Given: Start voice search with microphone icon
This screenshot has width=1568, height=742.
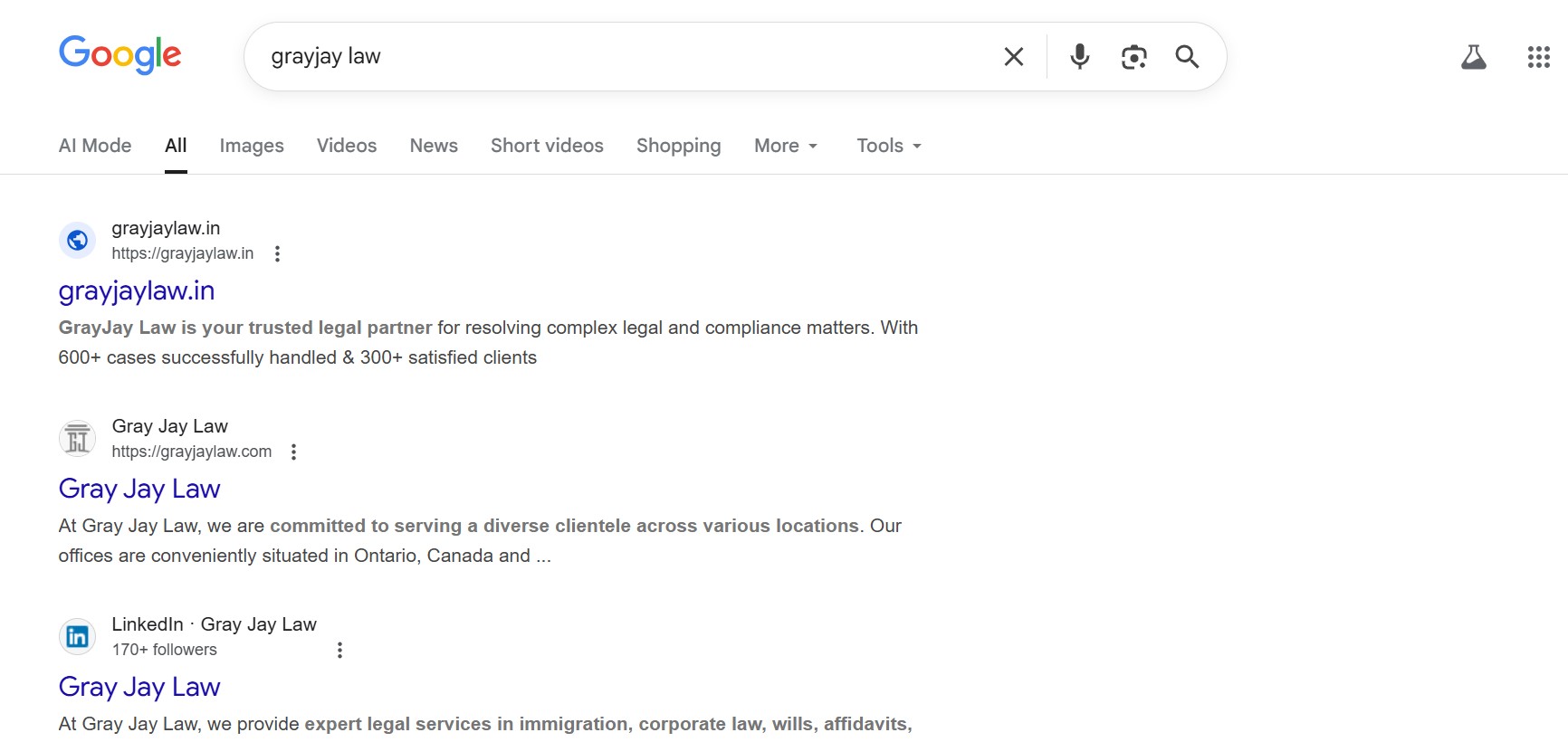Looking at the screenshot, I should pyautogui.click(x=1079, y=57).
